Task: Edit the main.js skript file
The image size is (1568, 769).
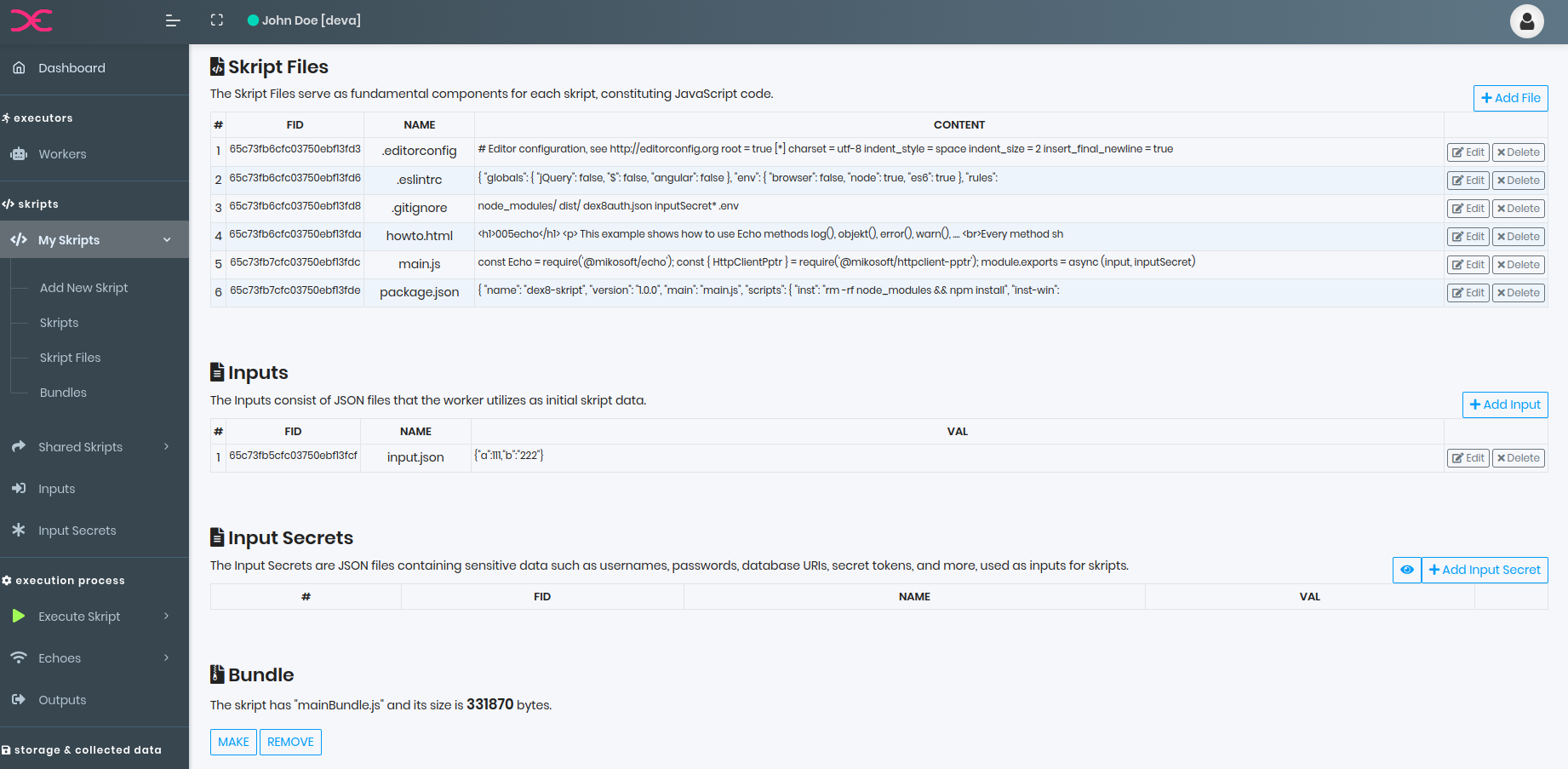Action: coord(1468,265)
